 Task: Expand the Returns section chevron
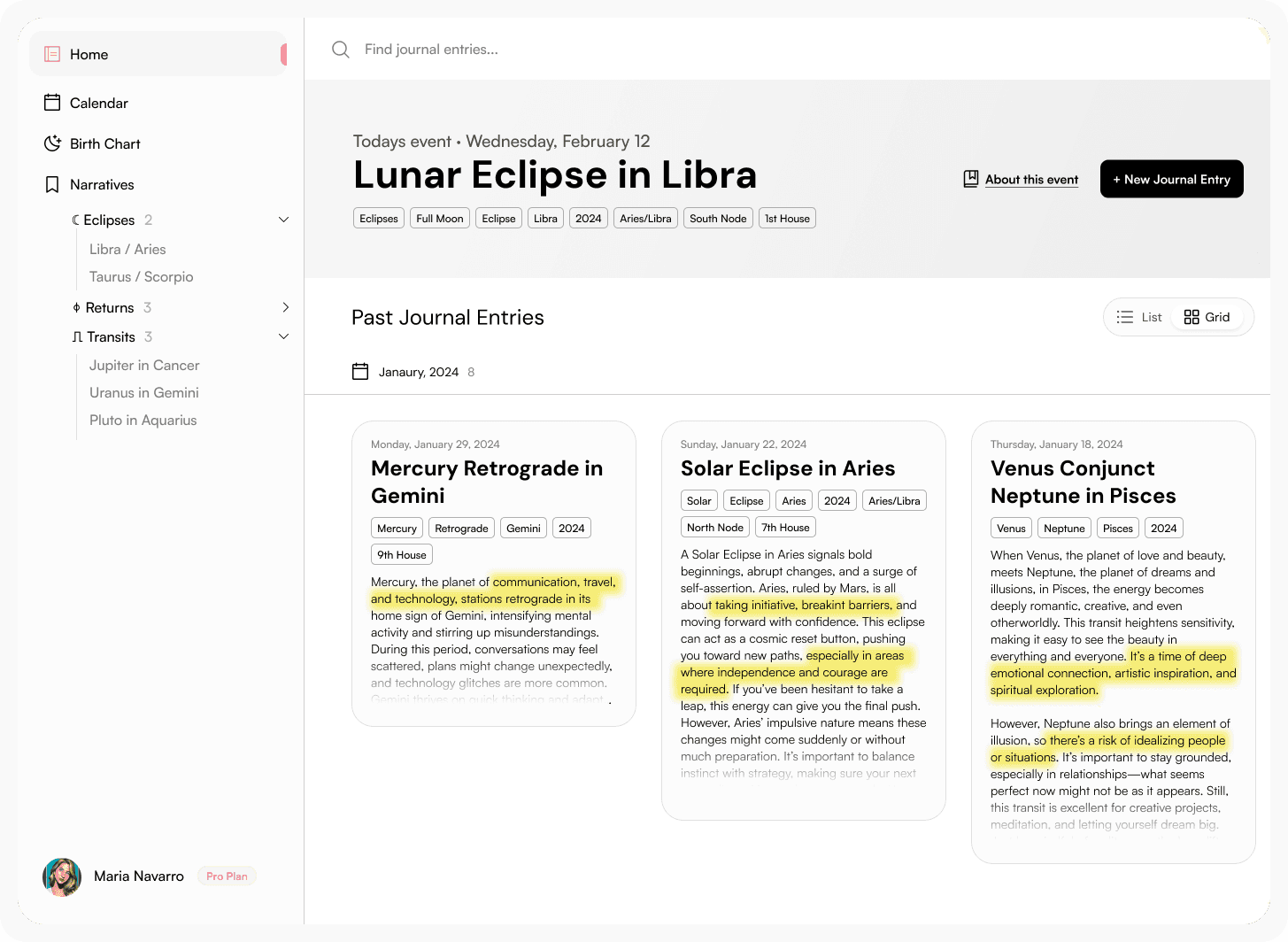pyautogui.click(x=285, y=307)
